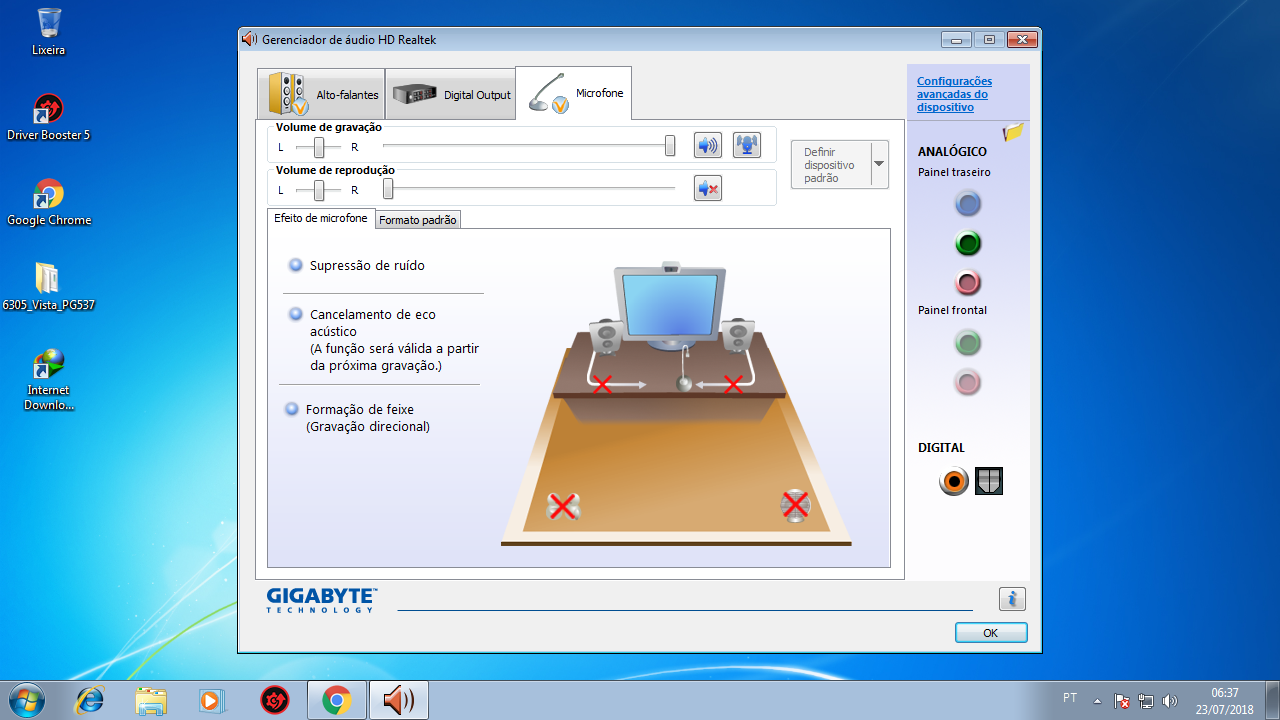Screen dimensions: 1280x720
Task: Open the media player taskbar icon
Action: [212, 700]
